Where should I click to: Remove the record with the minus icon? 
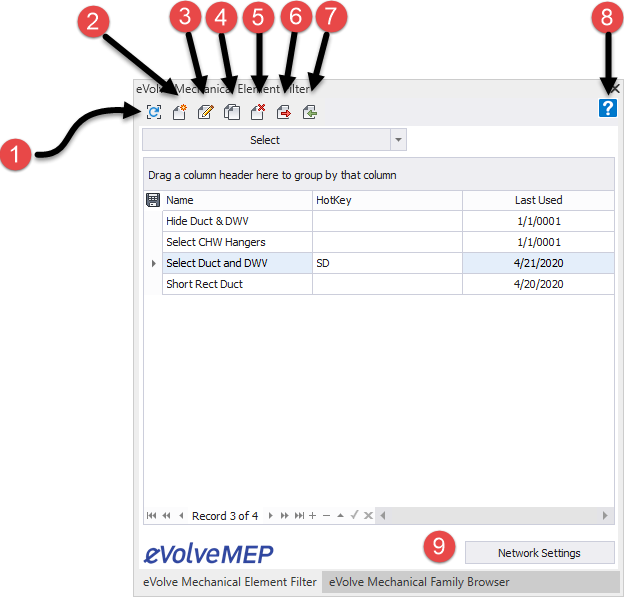pos(326,516)
